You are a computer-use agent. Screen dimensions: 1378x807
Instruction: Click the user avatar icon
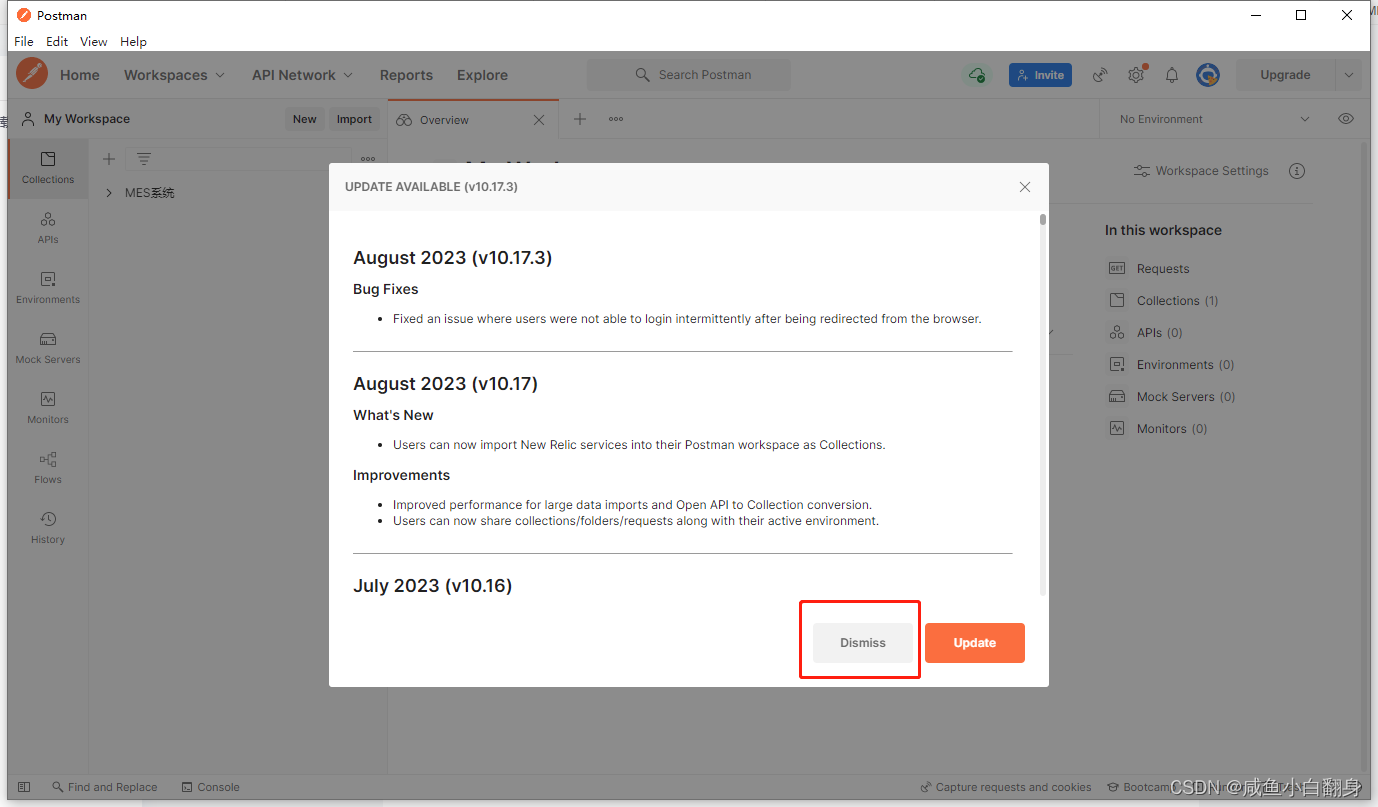click(x=1208, y=75)
